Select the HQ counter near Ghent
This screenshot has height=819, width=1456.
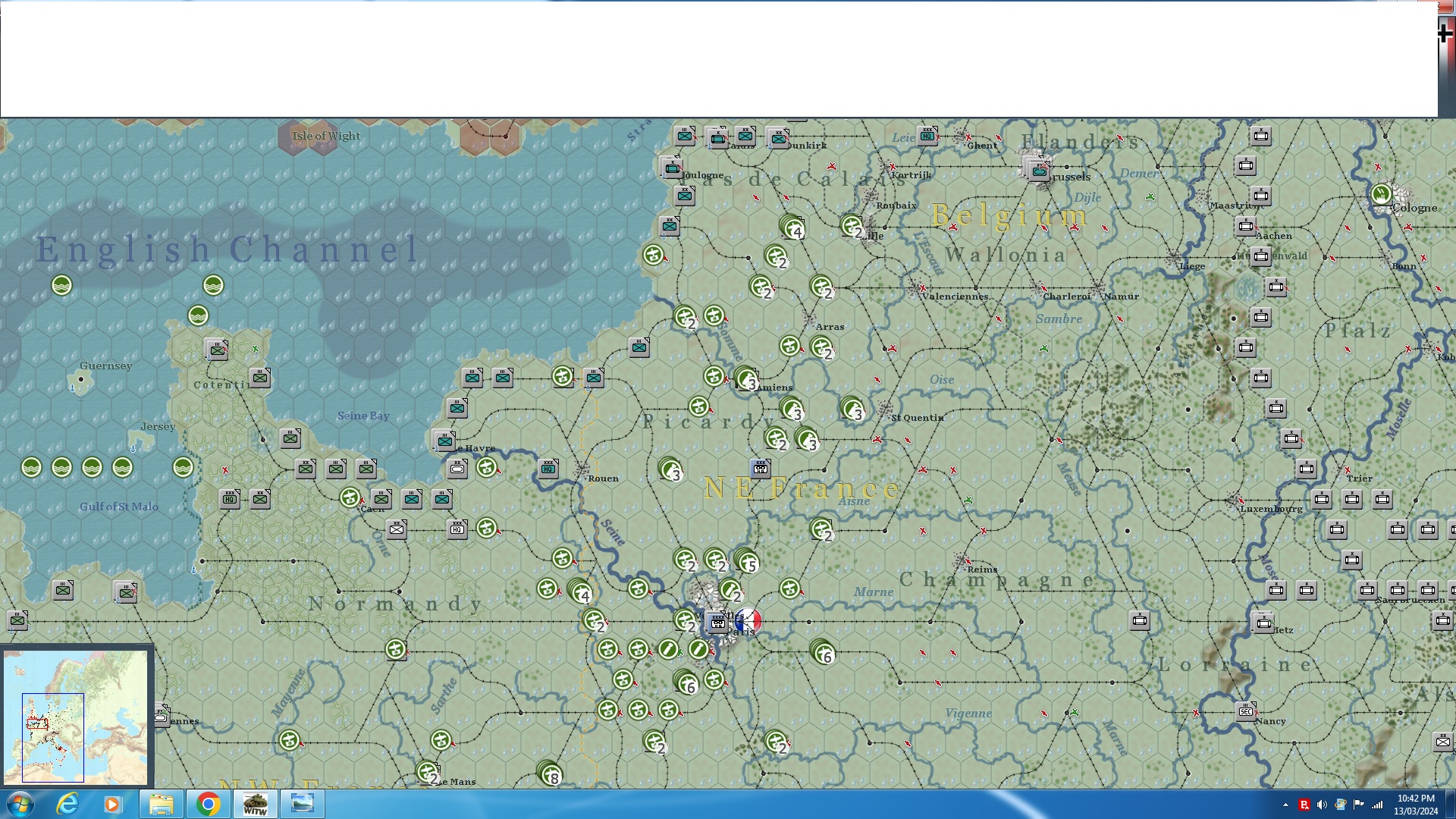[x=927, y=136]
